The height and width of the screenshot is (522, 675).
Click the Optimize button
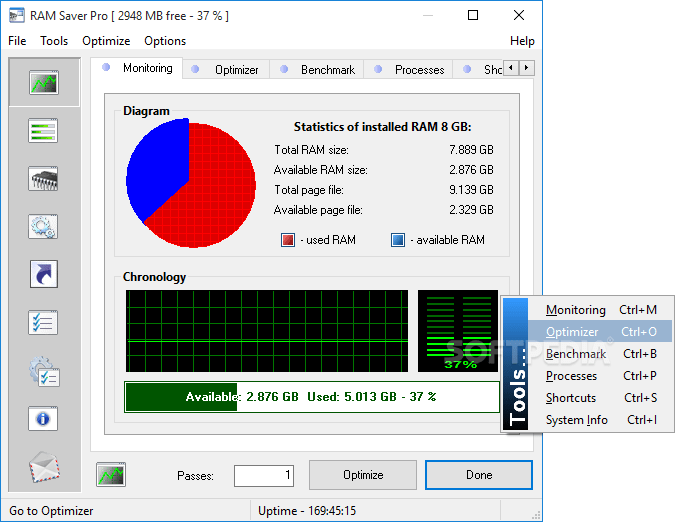[x=363, y=475]
